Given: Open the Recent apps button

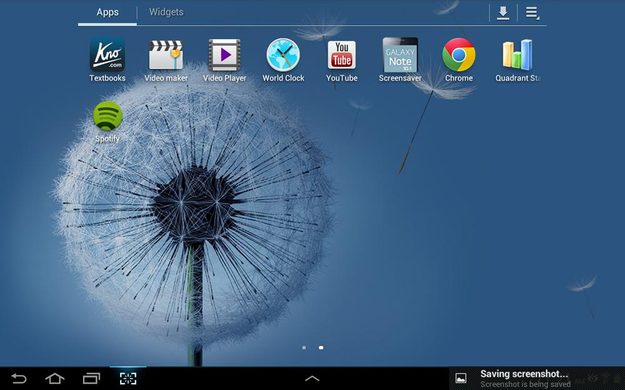Looking at the screenshot, I should pos(91,378).
